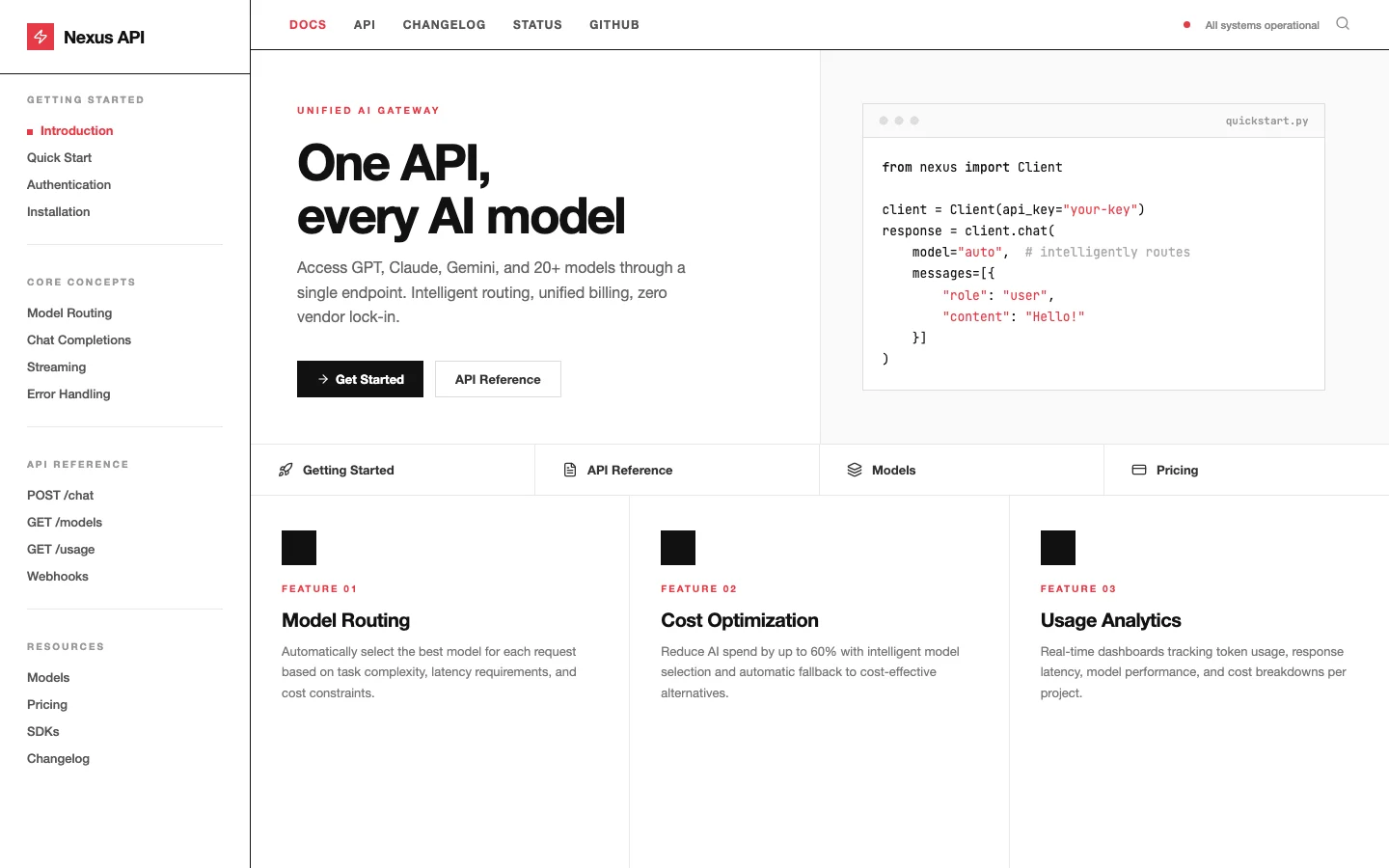
Task: Go to STATUS in the top navigation
Action: 537,25
